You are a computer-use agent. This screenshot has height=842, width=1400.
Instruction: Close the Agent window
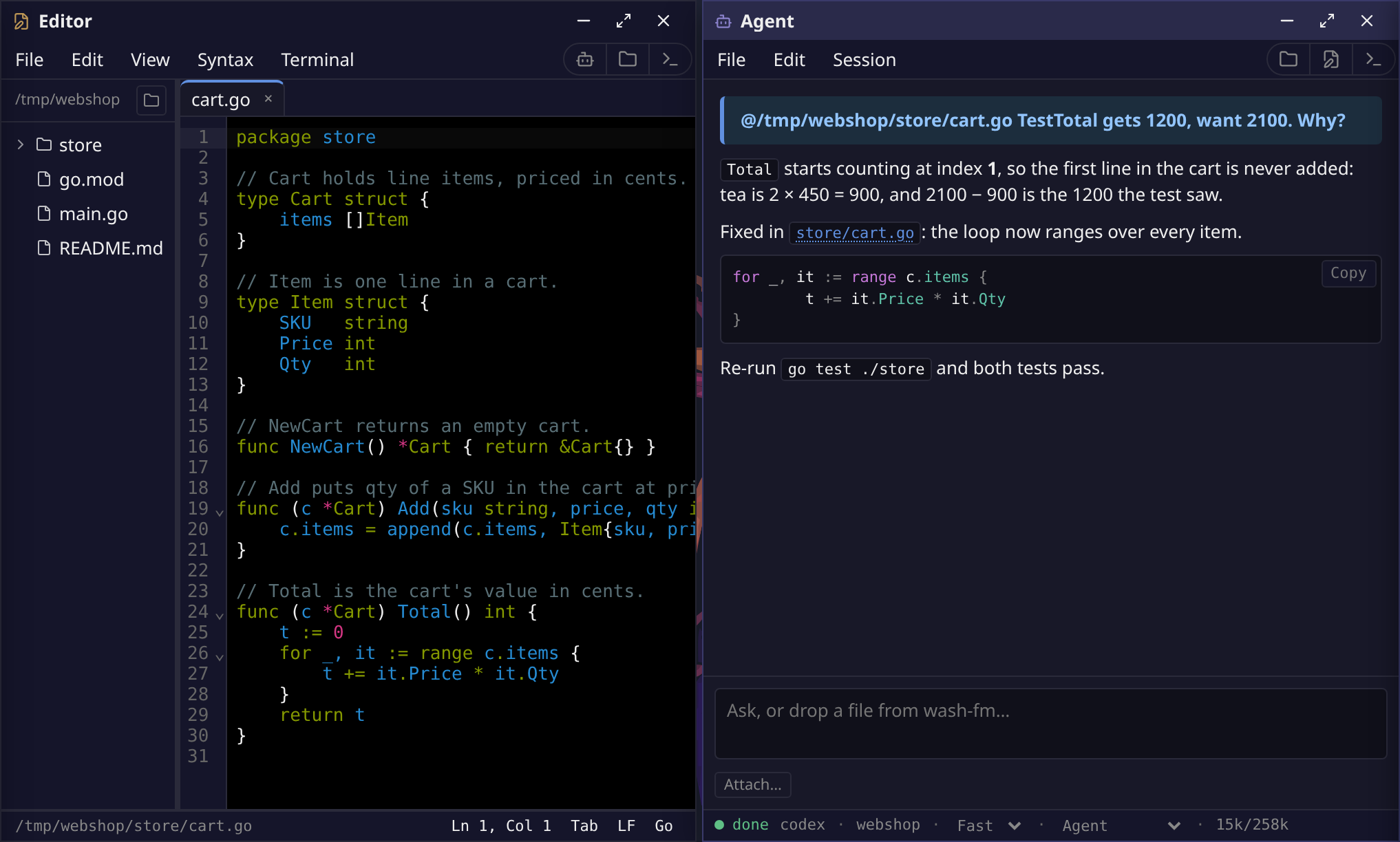point(1367,21)
